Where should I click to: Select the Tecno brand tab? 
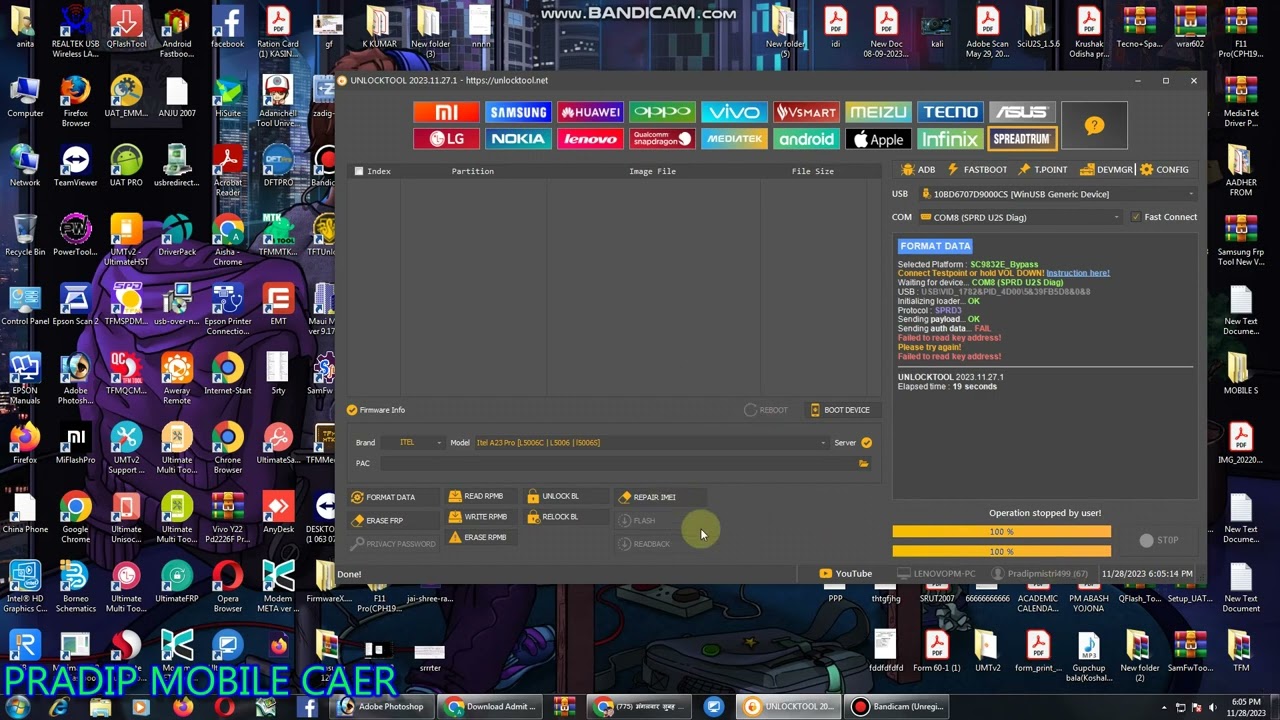point(950,112)
